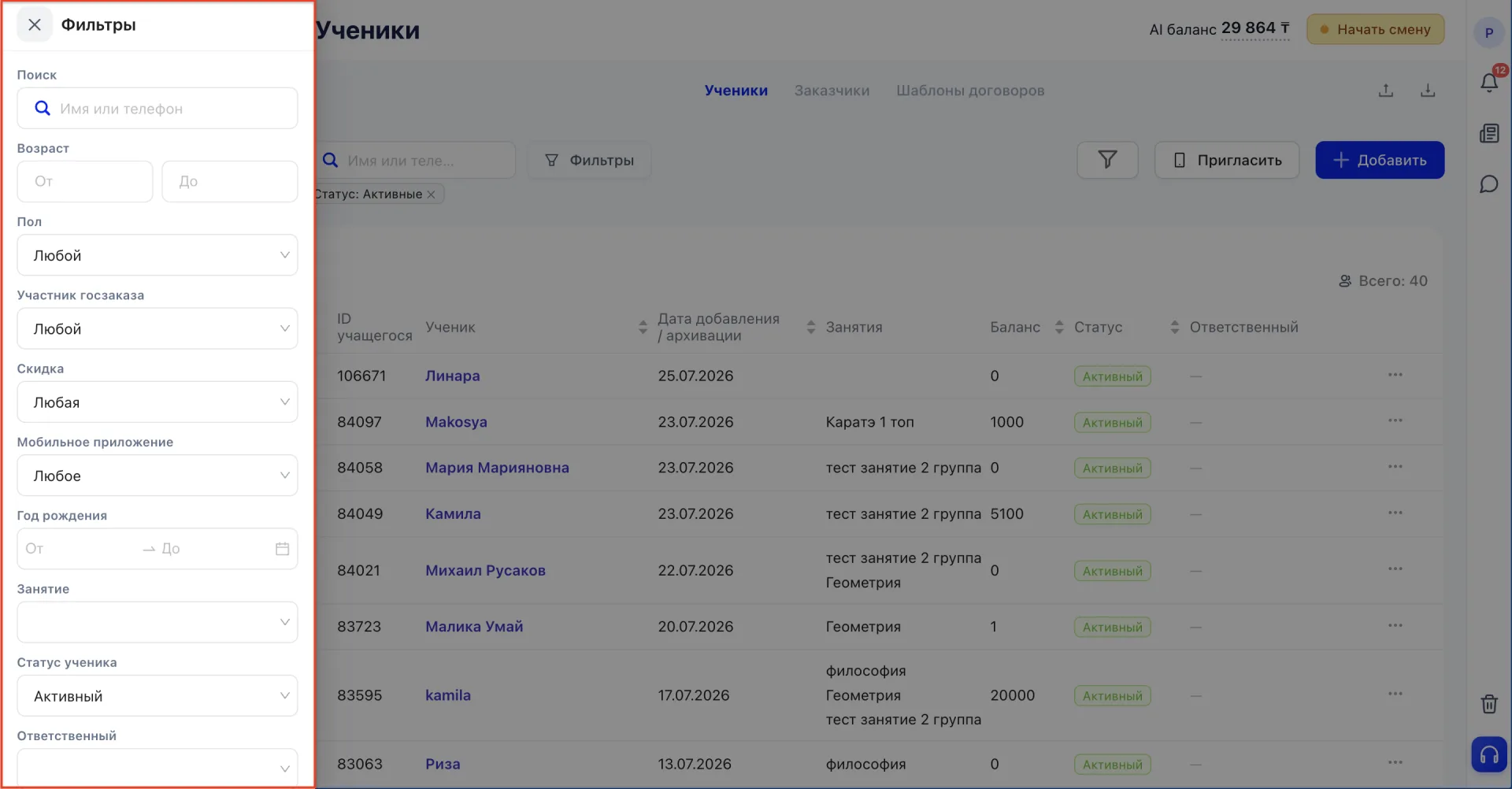Click the main Фильтры button
Viewport: 1512px width, 789px height.
click(589, 160)
